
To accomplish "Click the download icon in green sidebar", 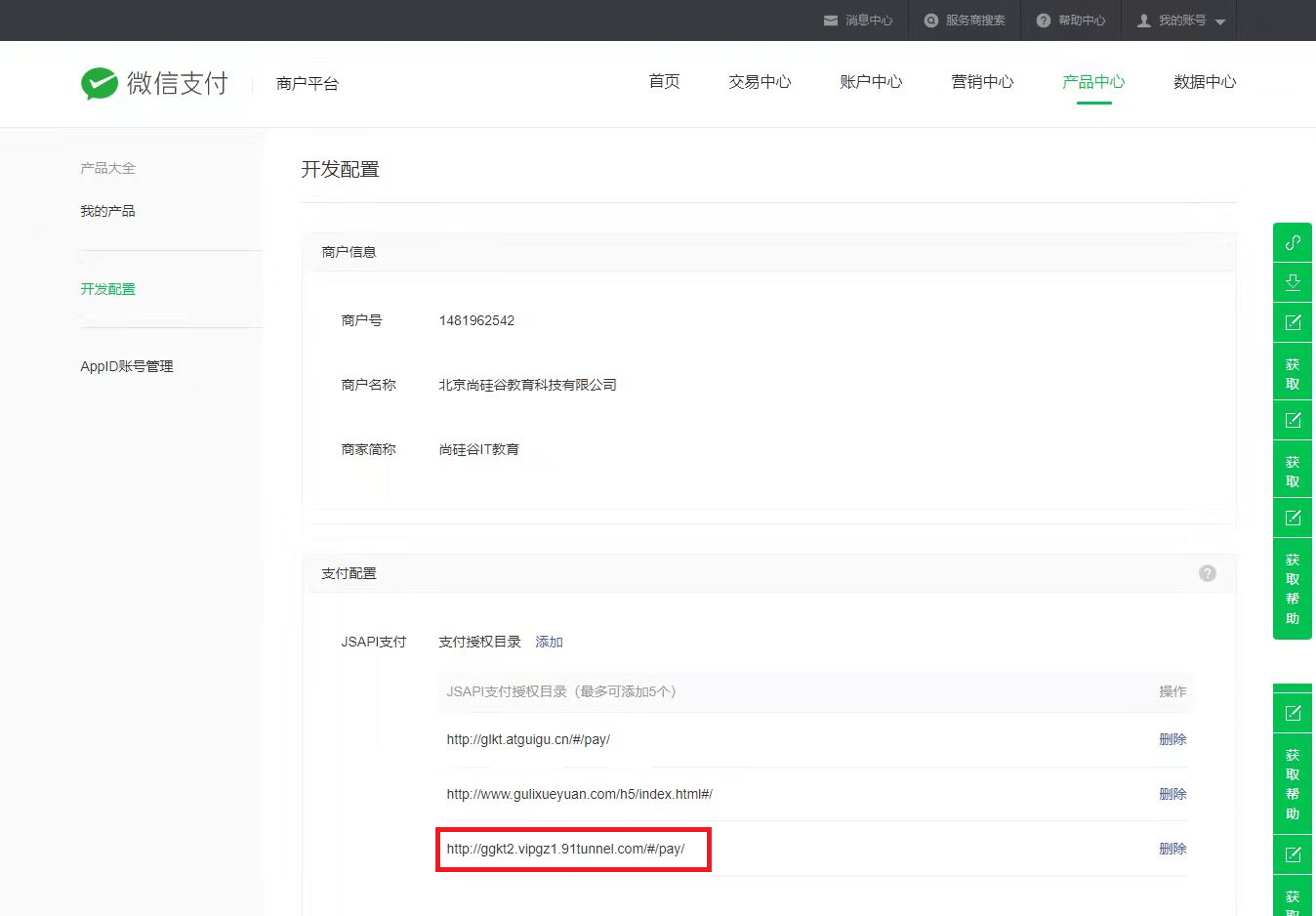I will 1293,282.
